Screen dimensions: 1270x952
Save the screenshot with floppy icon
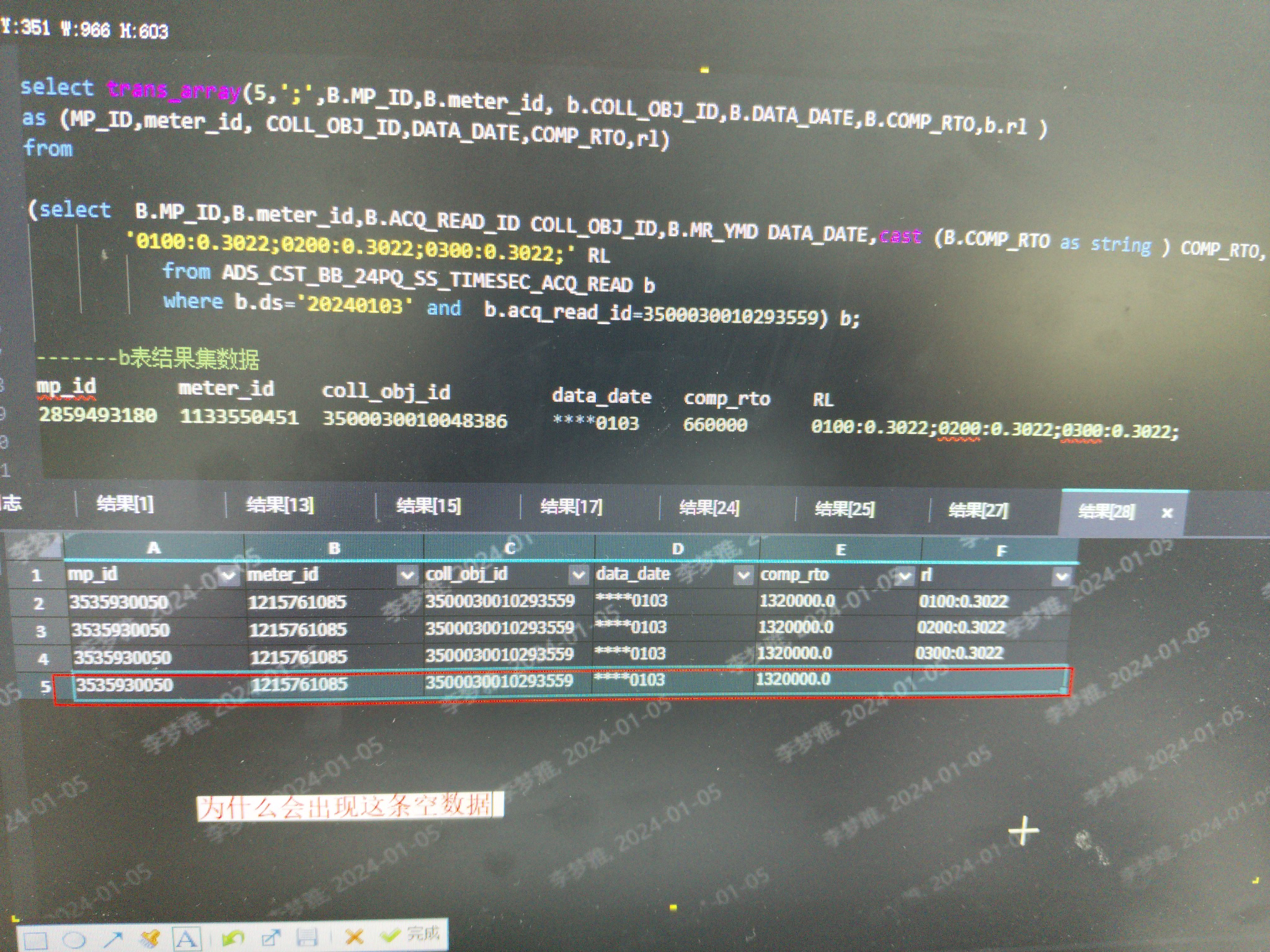click(308, 937)
